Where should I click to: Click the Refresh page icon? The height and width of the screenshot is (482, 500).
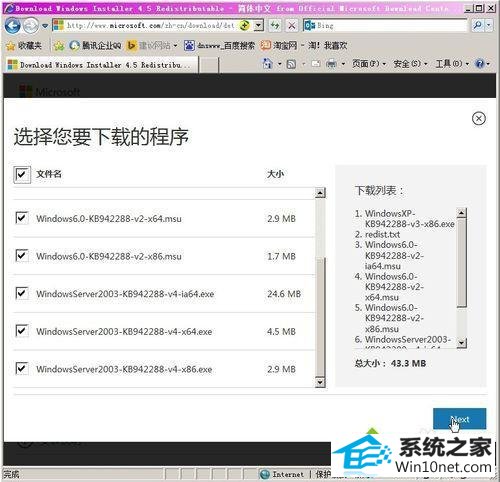click(275, 25)
